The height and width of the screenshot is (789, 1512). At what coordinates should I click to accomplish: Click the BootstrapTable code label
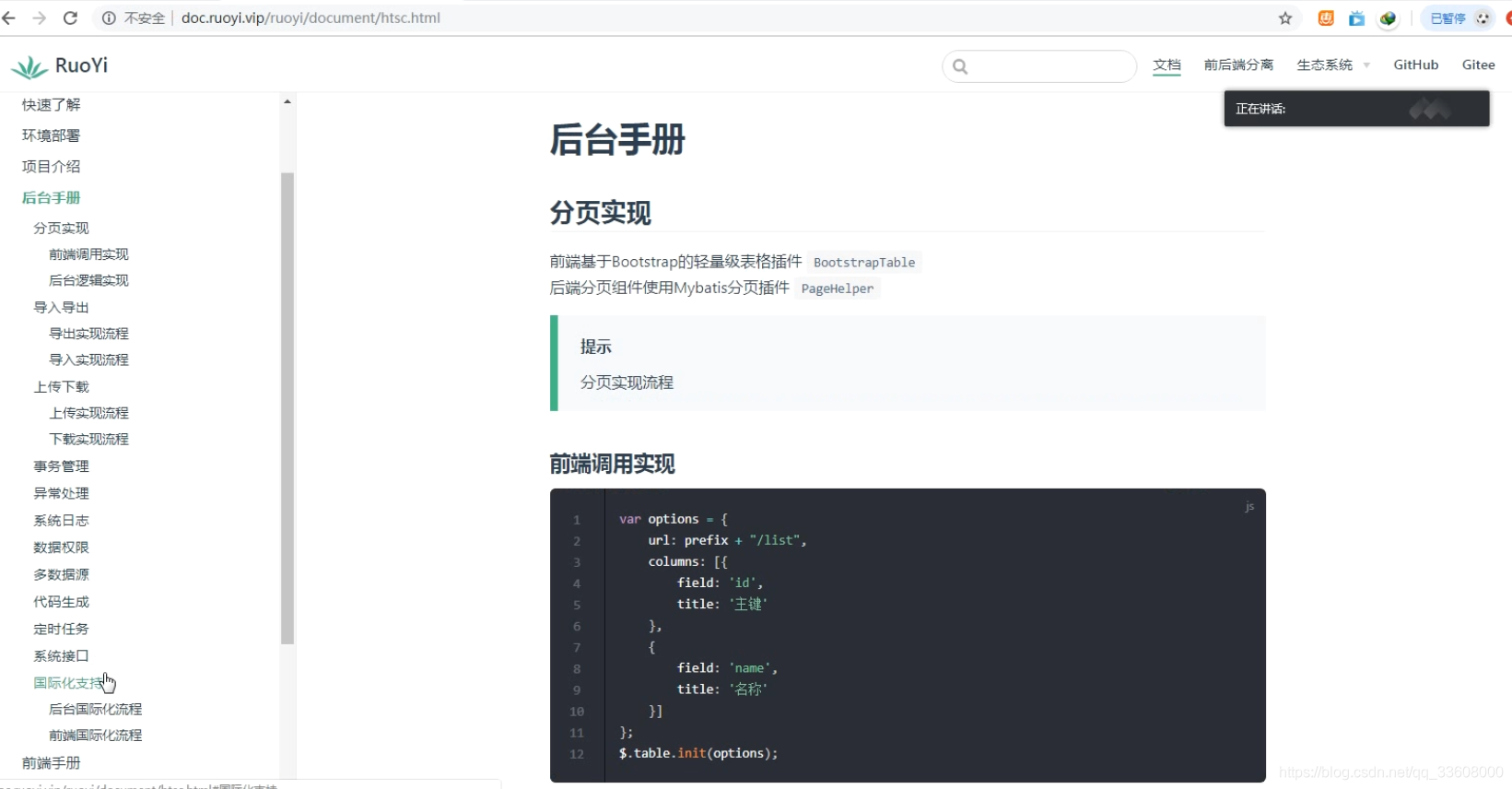864,263
